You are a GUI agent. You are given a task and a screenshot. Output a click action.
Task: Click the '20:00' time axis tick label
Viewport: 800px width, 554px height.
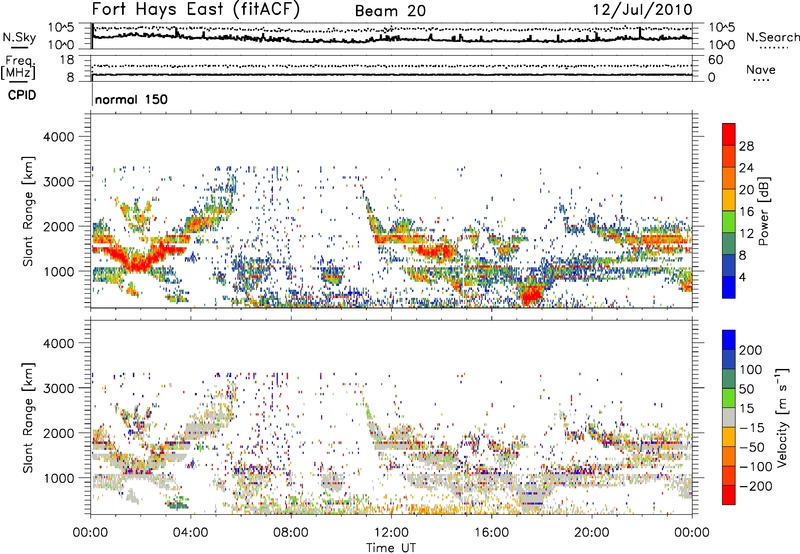(x=592, y=533)
